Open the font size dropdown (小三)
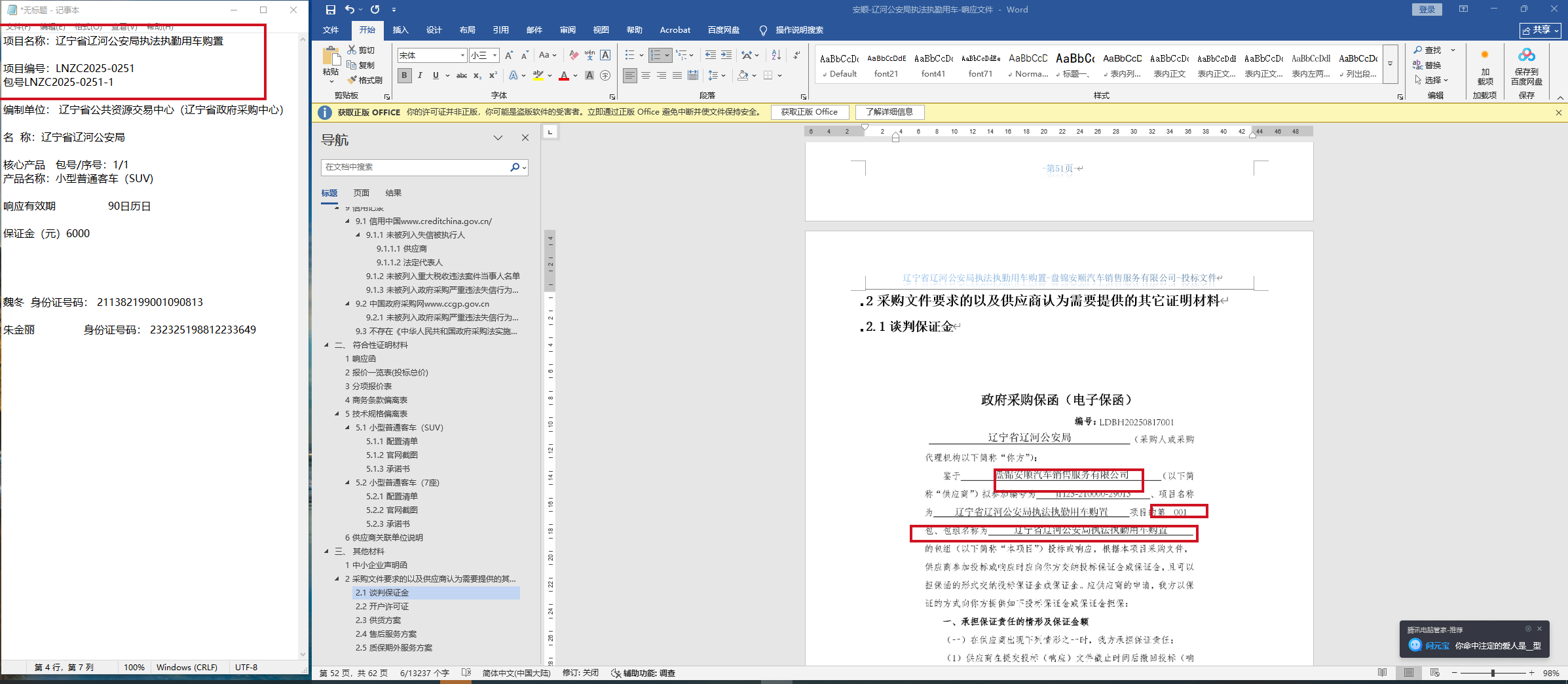 coord(495,56)
